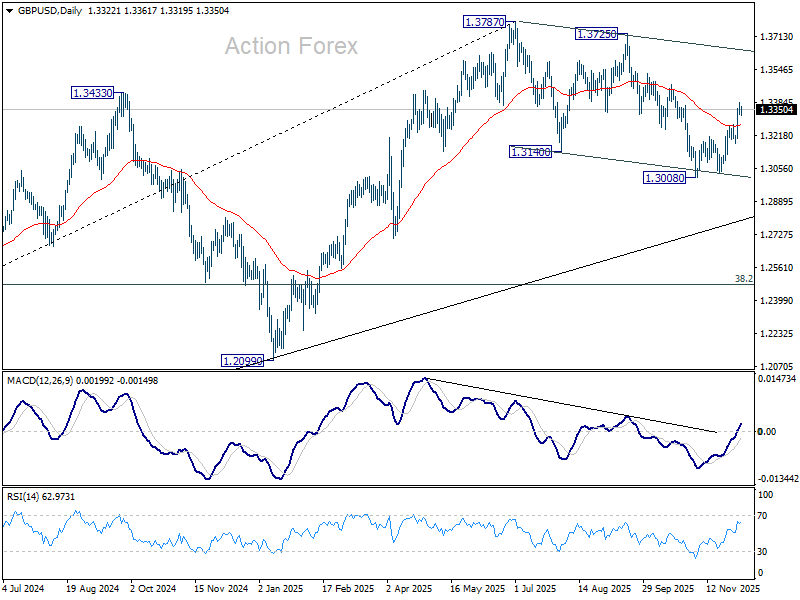Click the 1.25610 price axis value
The width and height of the screenshot is (800, 600).
[x=777, y=268]
